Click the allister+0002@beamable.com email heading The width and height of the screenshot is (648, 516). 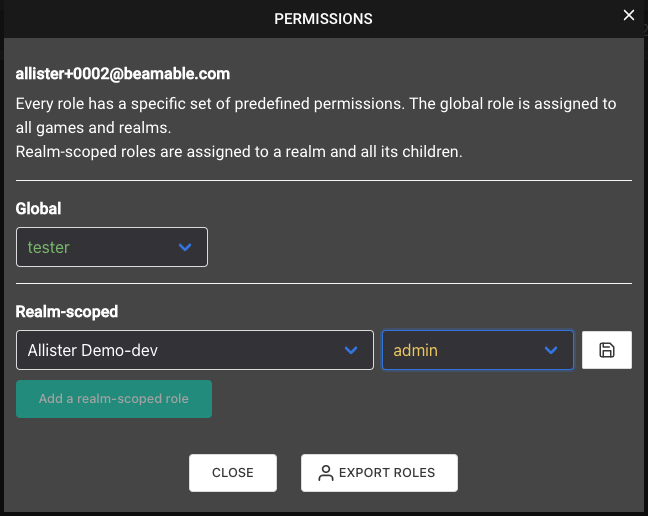point(123,74)
